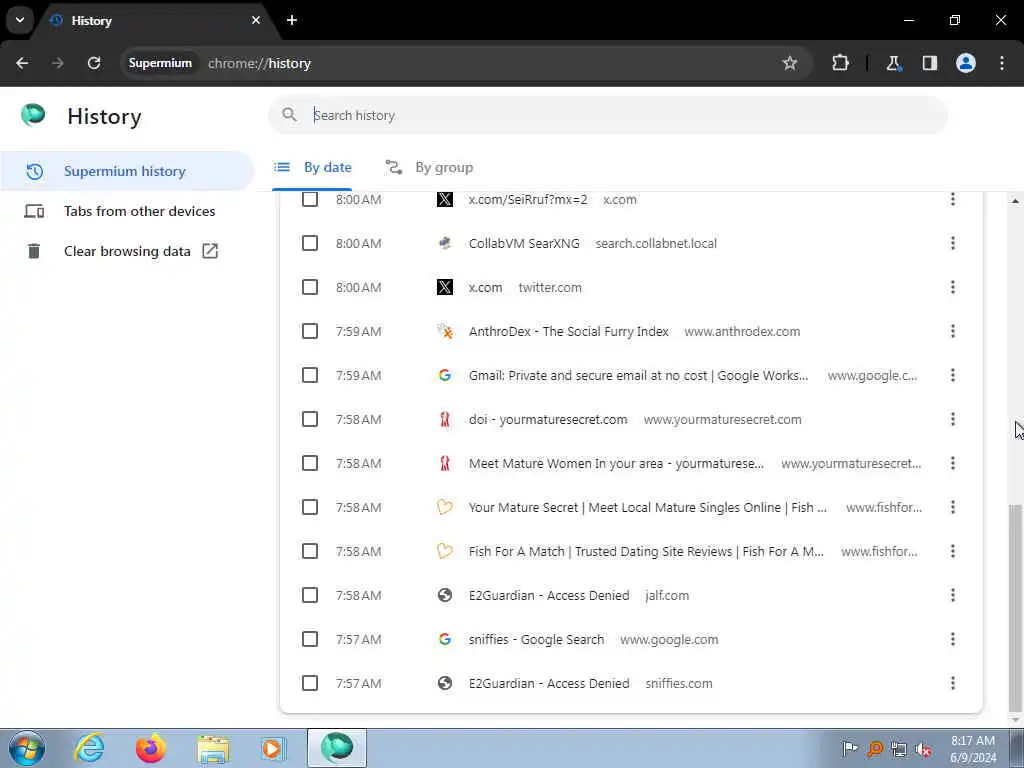Open AnthroDex - The Social Furry Index link
This screenshot has height=768, width=1024.
click(x=568, y=331)
